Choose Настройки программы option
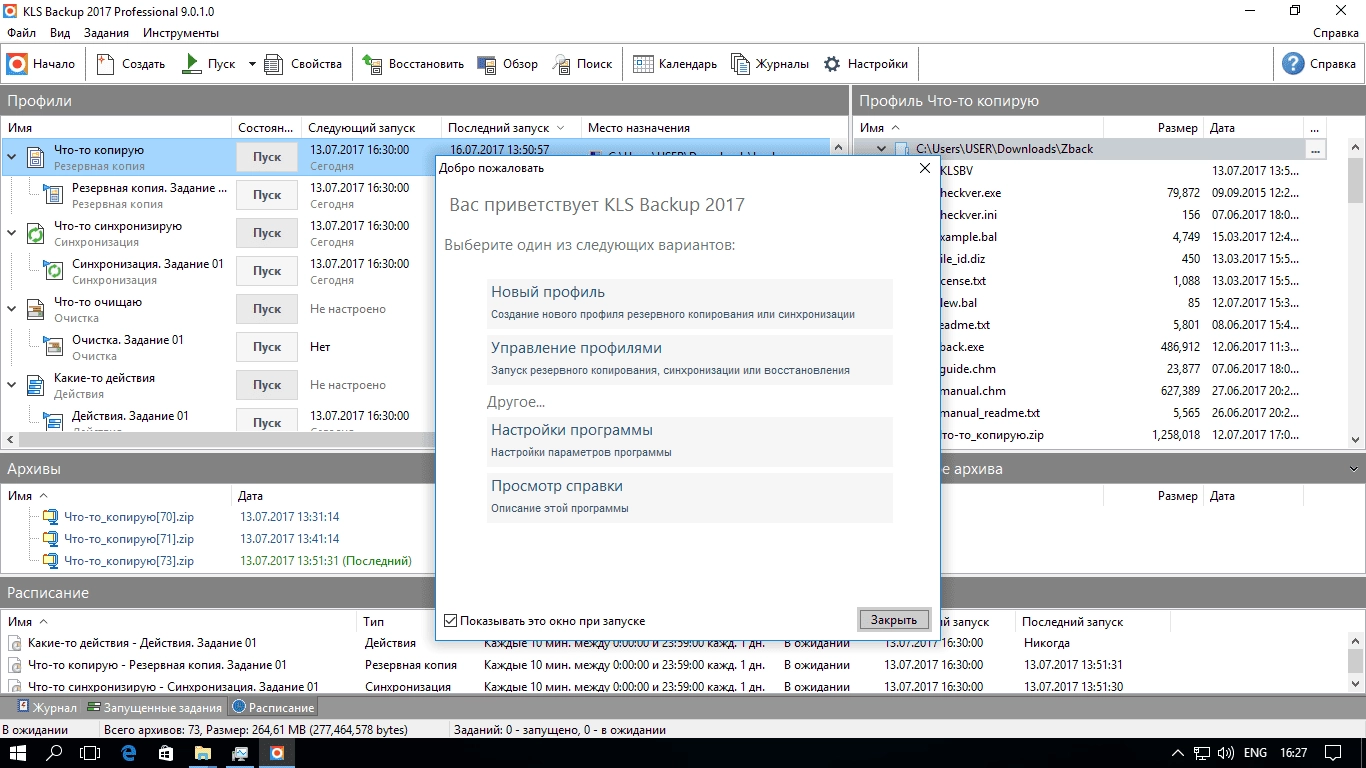 coord(689,441)
